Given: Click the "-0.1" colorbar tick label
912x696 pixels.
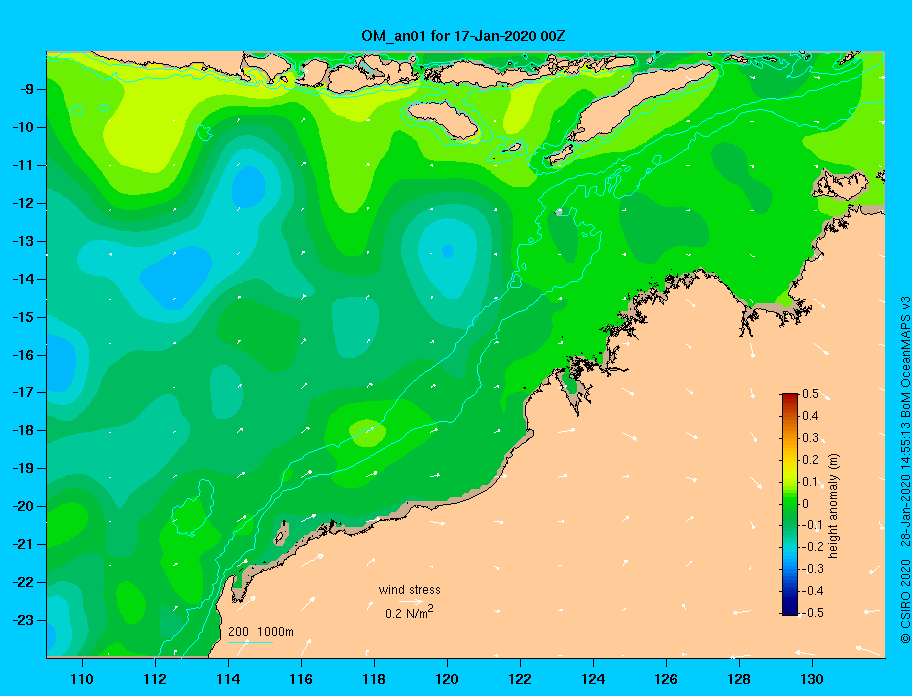Looking at the screenshot, I should point(813,525).
